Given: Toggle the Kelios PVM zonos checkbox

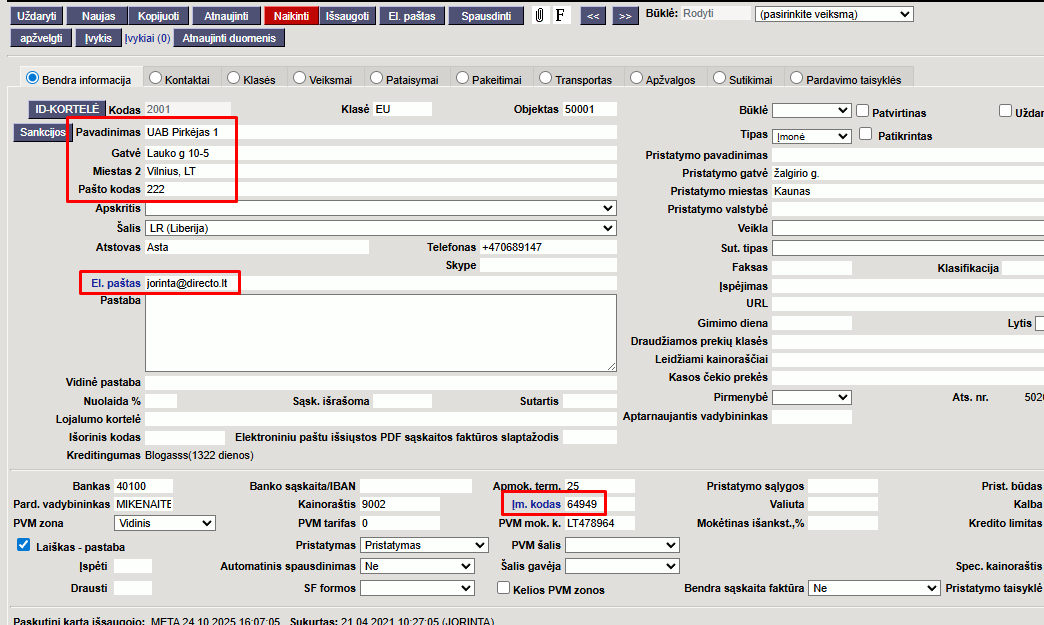Looking at the screenshot, I should (504, 588).
